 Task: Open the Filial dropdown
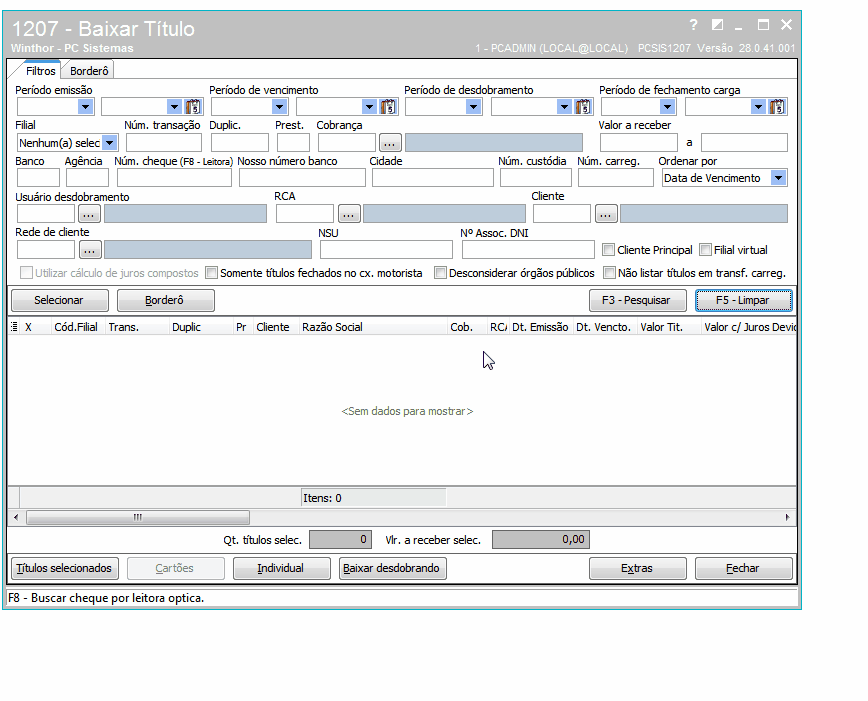110,143
